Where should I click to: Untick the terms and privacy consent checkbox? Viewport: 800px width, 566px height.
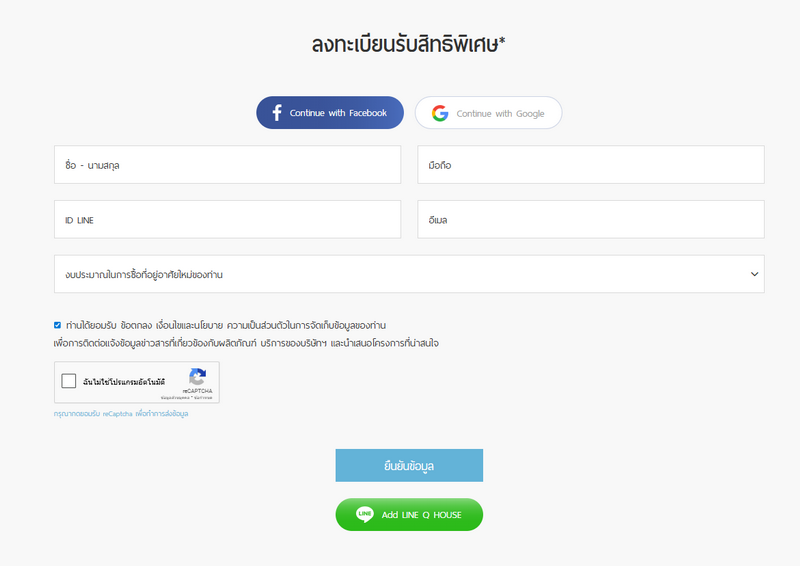(58, 325)
